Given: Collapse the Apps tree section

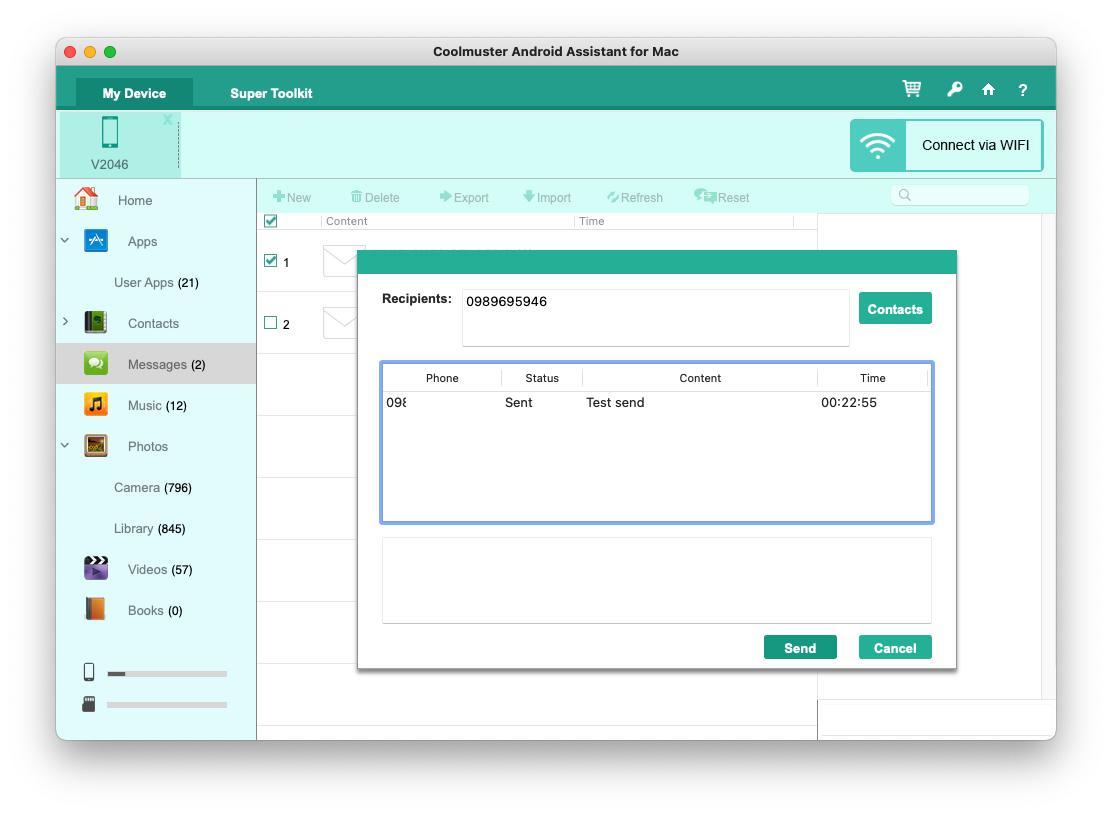Looking at the screenshot, I should coord(65,240).
